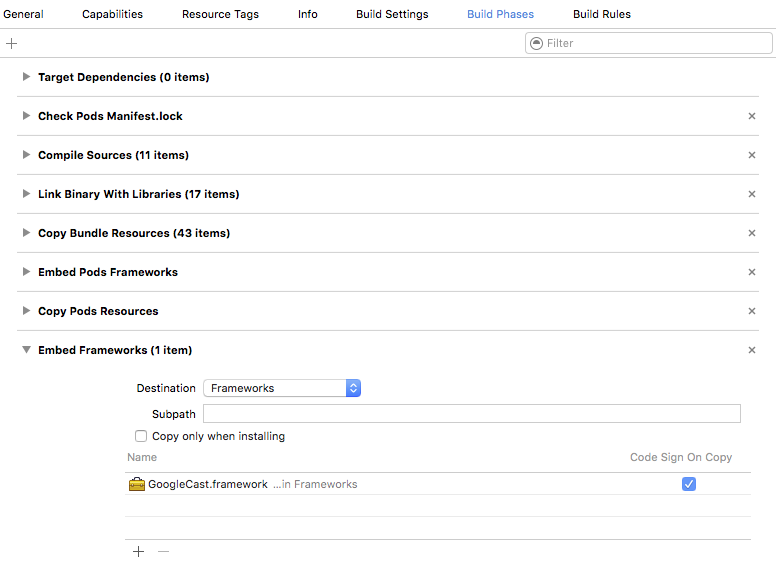Add a framework with the plus button
Image resolution: width=776 pixels, height=564 pixels.
[138, 552]
